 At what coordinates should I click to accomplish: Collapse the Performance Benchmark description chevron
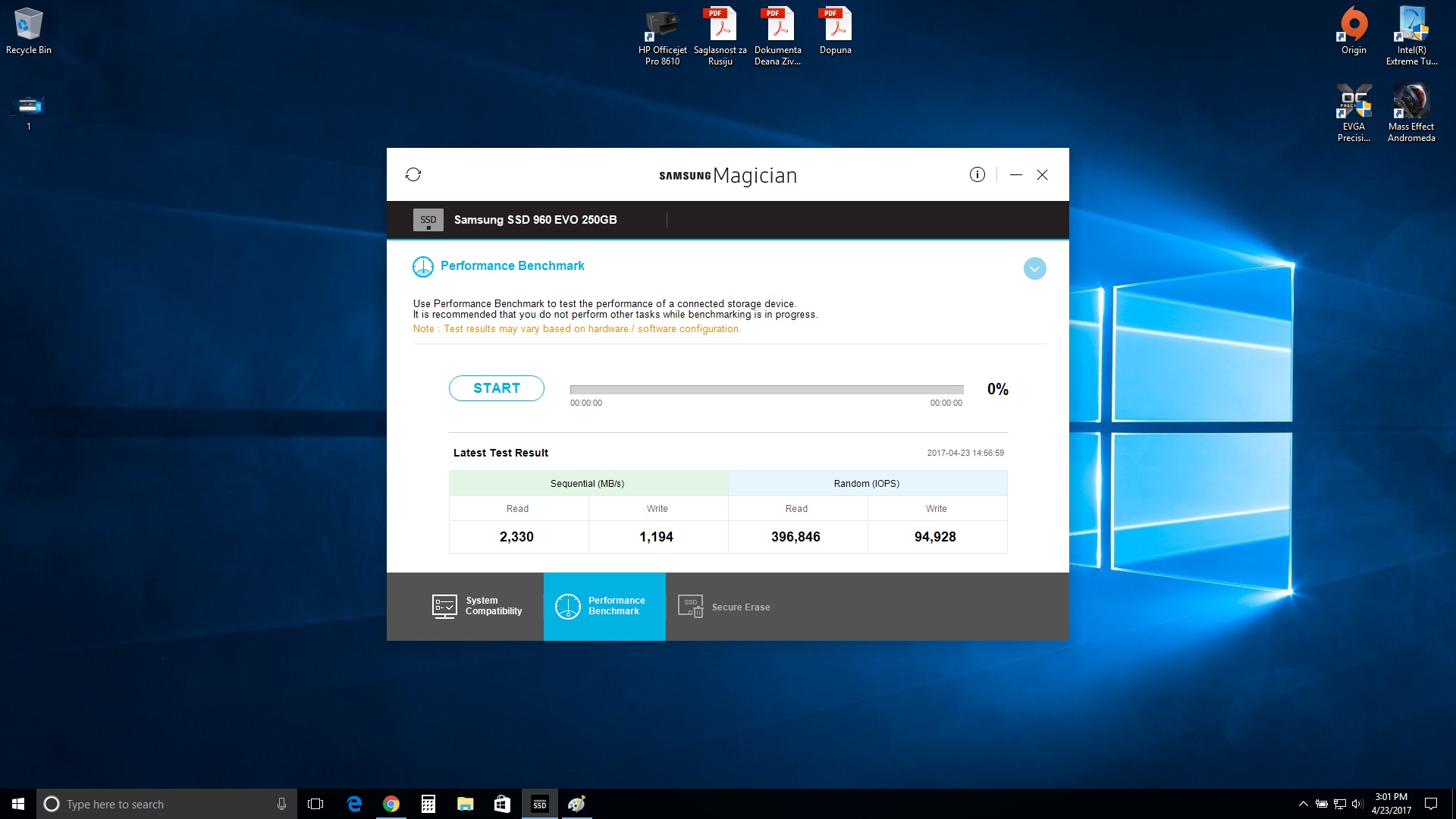click(x=1035, y=268)
